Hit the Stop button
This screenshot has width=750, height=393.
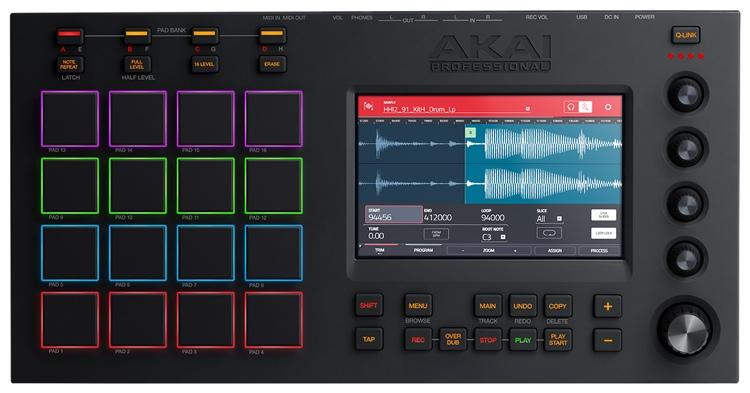[488, 340]
